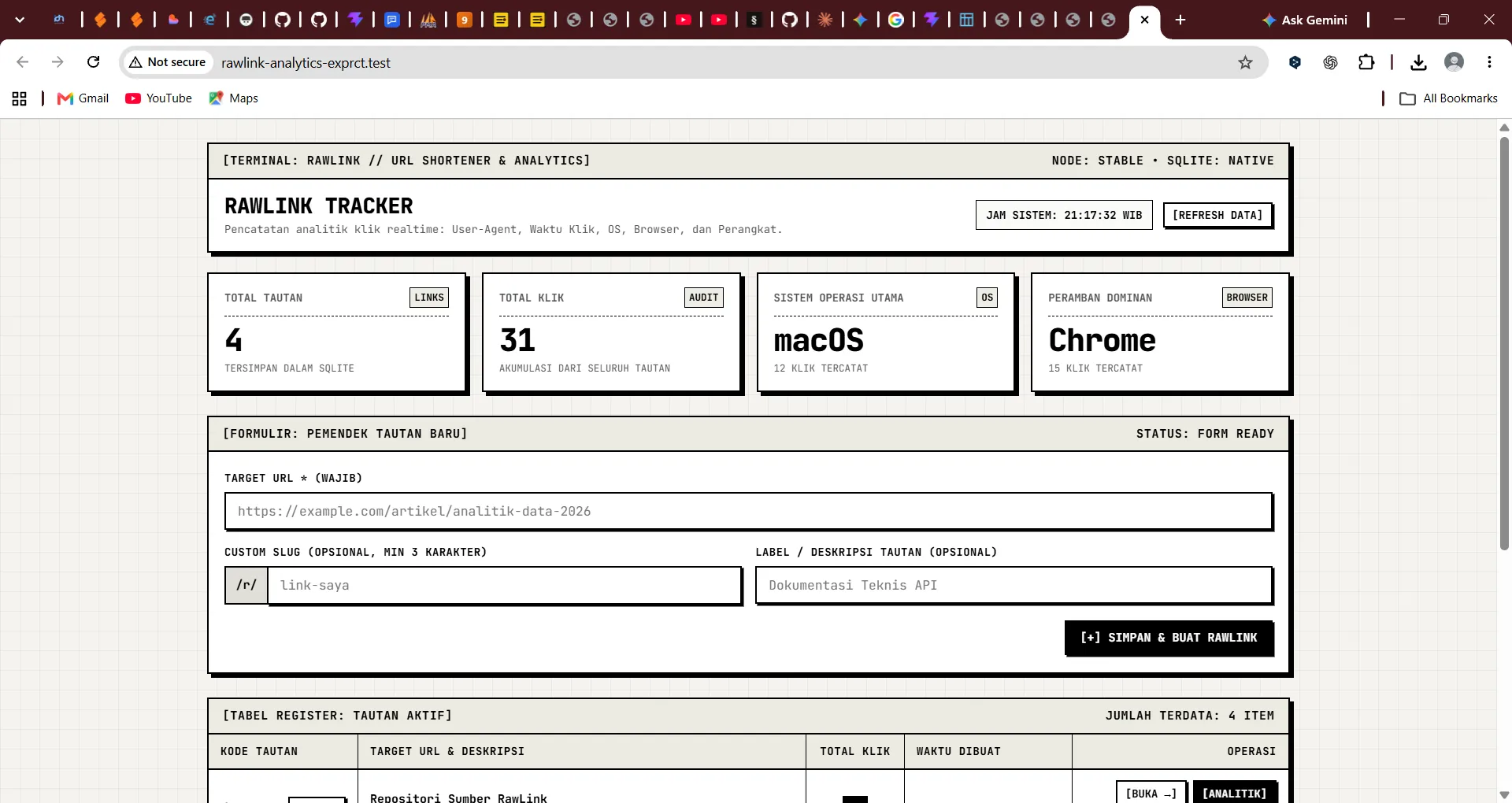Click '[+] SIMPAN & BUAT RAWLINK' button
The image size is (1512, 803).
pyautogui.click(x=1169, y=638)
